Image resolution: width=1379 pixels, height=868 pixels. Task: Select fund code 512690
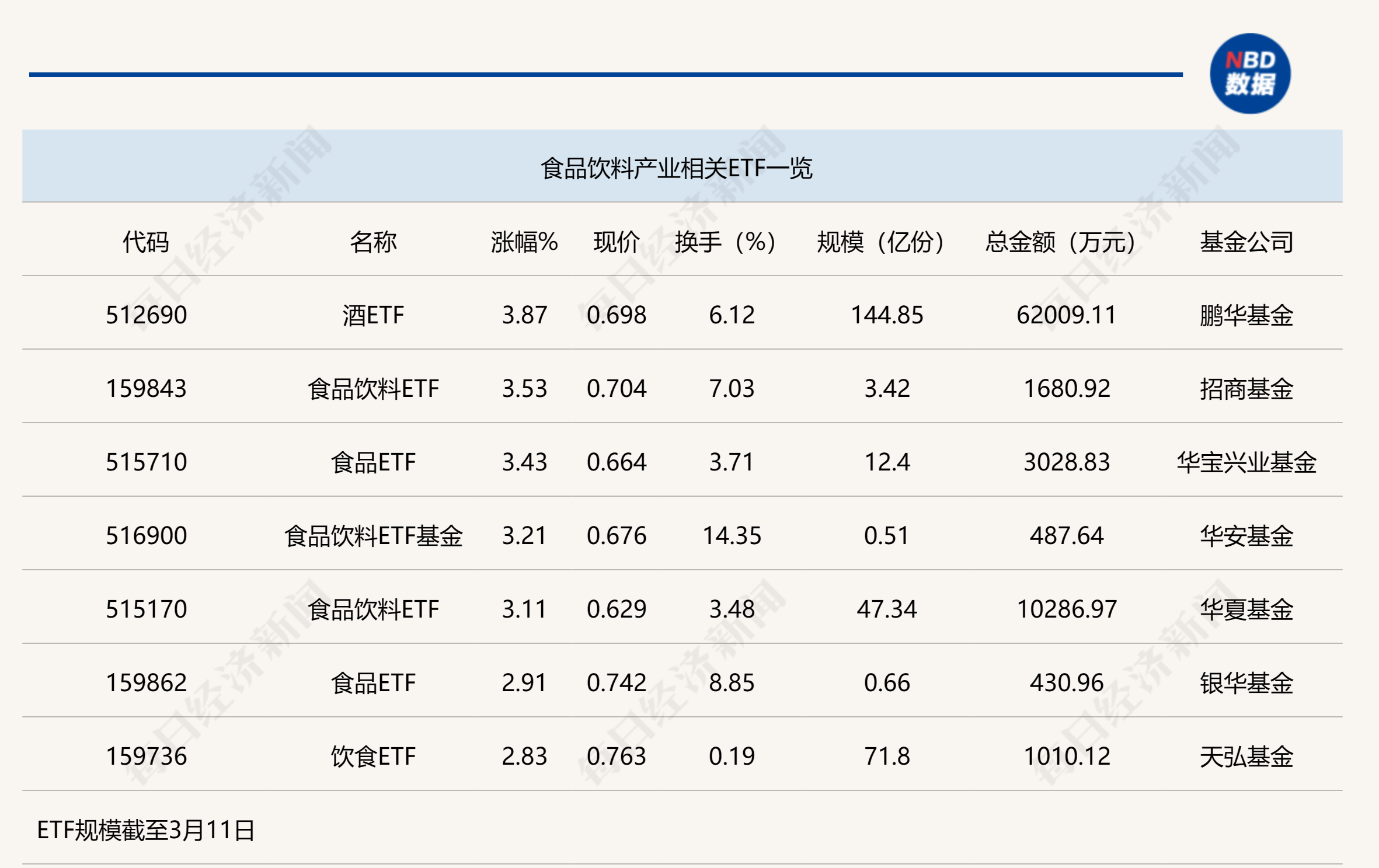(x=146, y=315)
